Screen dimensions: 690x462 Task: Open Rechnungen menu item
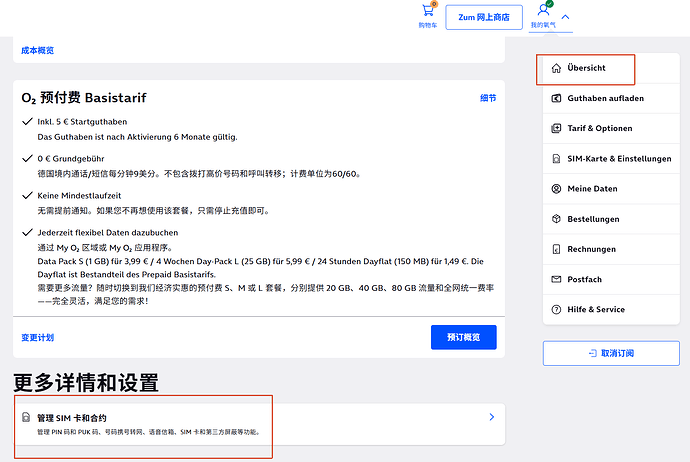611,249
